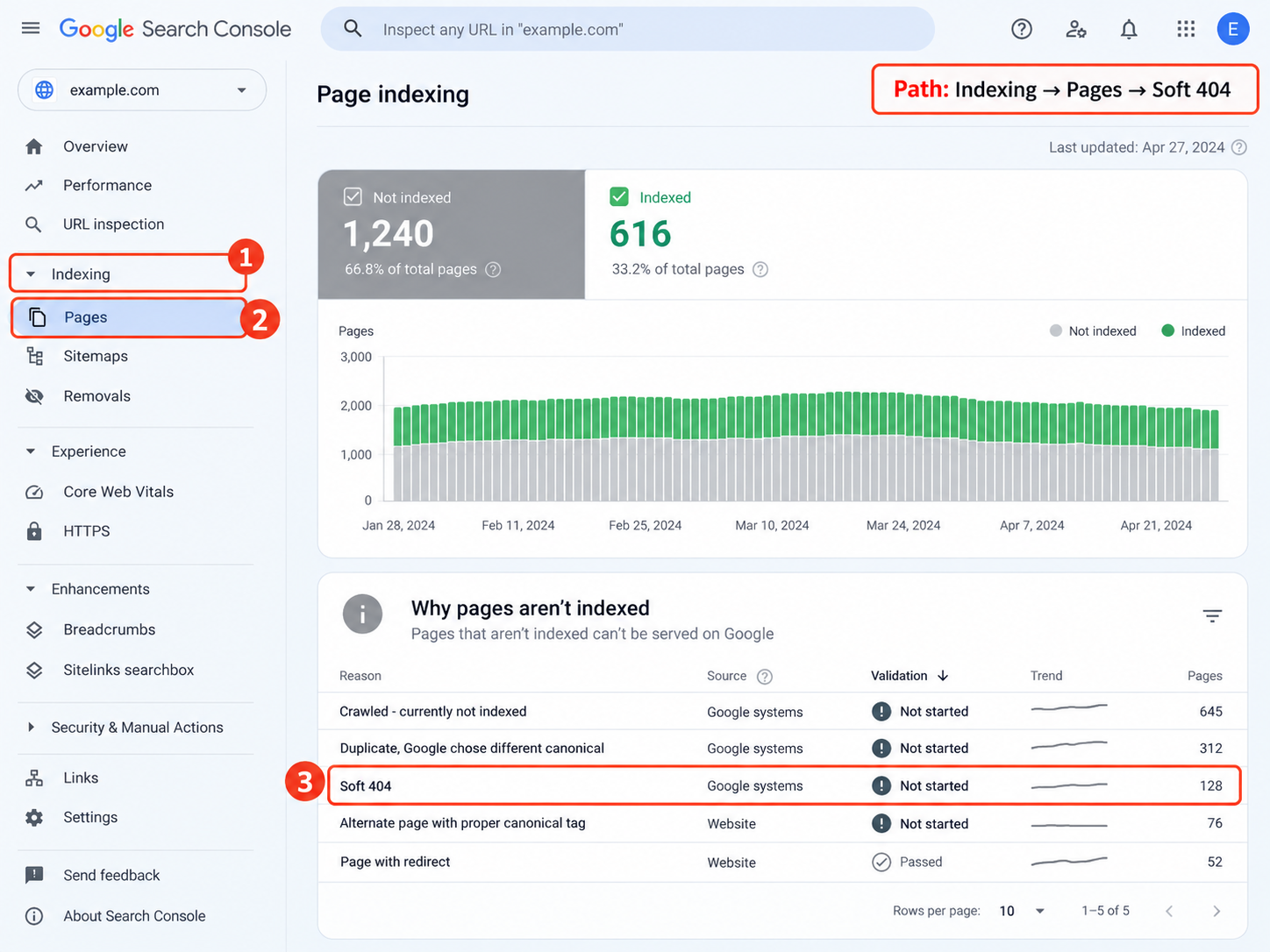Select Pages under Indexing

(130, 317)
